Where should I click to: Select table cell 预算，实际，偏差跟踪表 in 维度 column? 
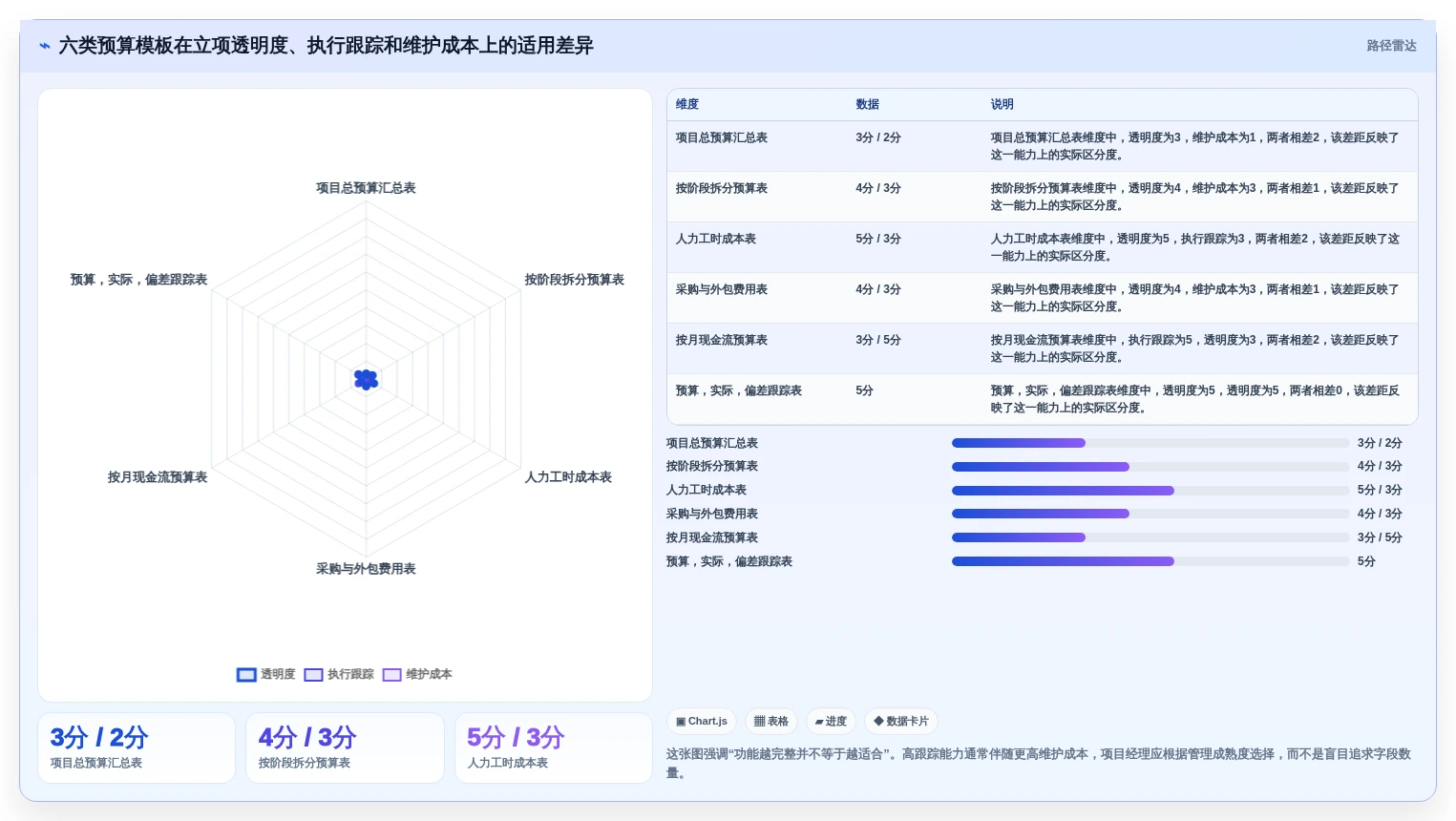click(738, 390)
